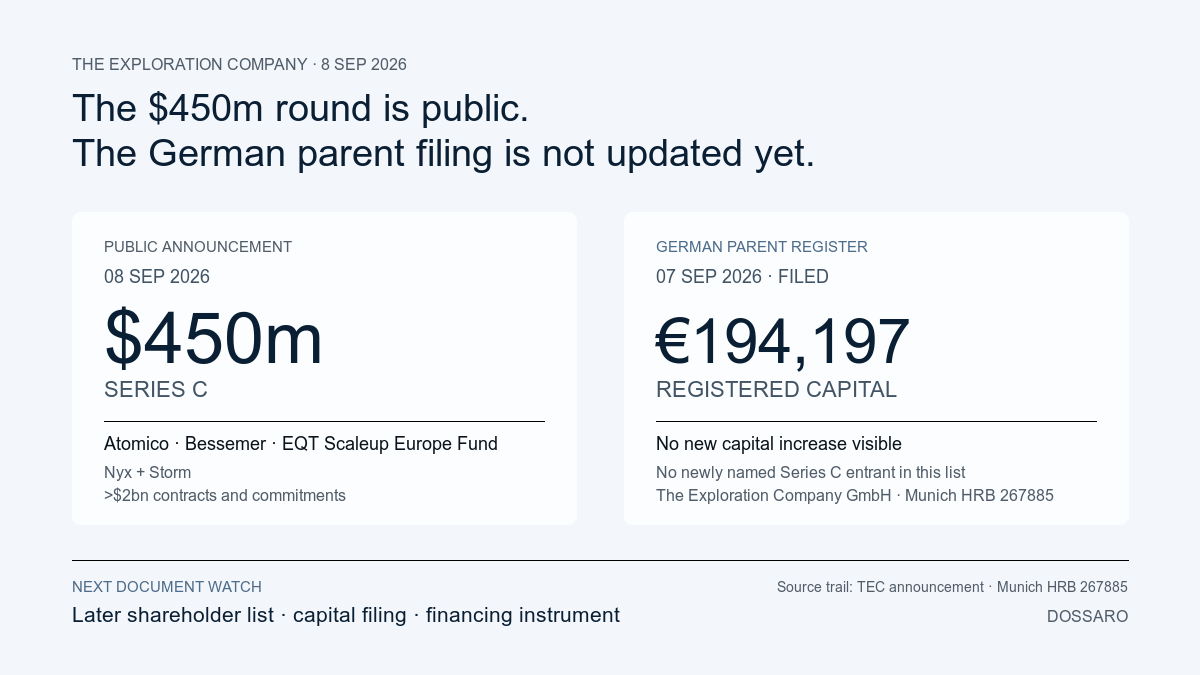Open the Exploration Company GmbH Munich HRB entry
This screenshot has width=1200, height=675.
pos(855,495)
